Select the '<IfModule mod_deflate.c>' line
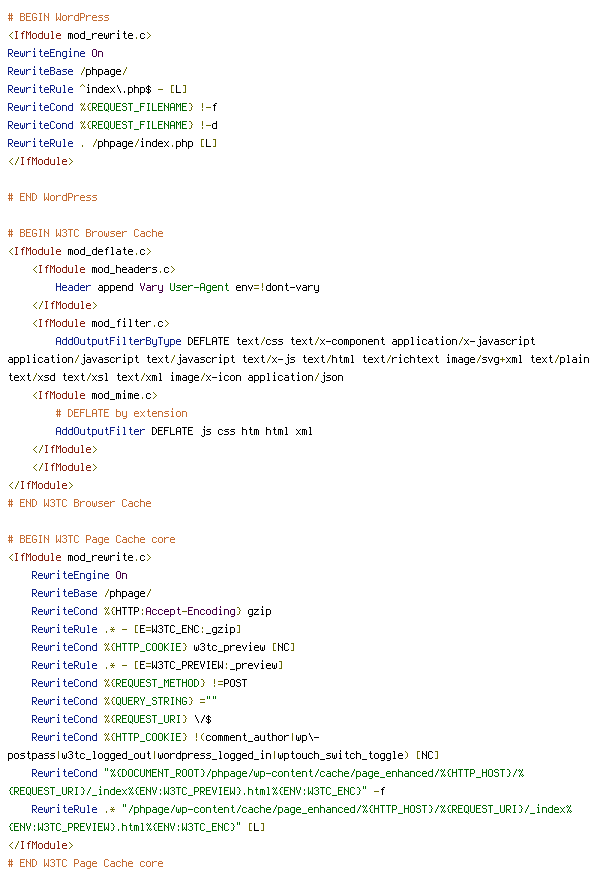This screenshot has width=600, height=880. (x=80, y=251)
